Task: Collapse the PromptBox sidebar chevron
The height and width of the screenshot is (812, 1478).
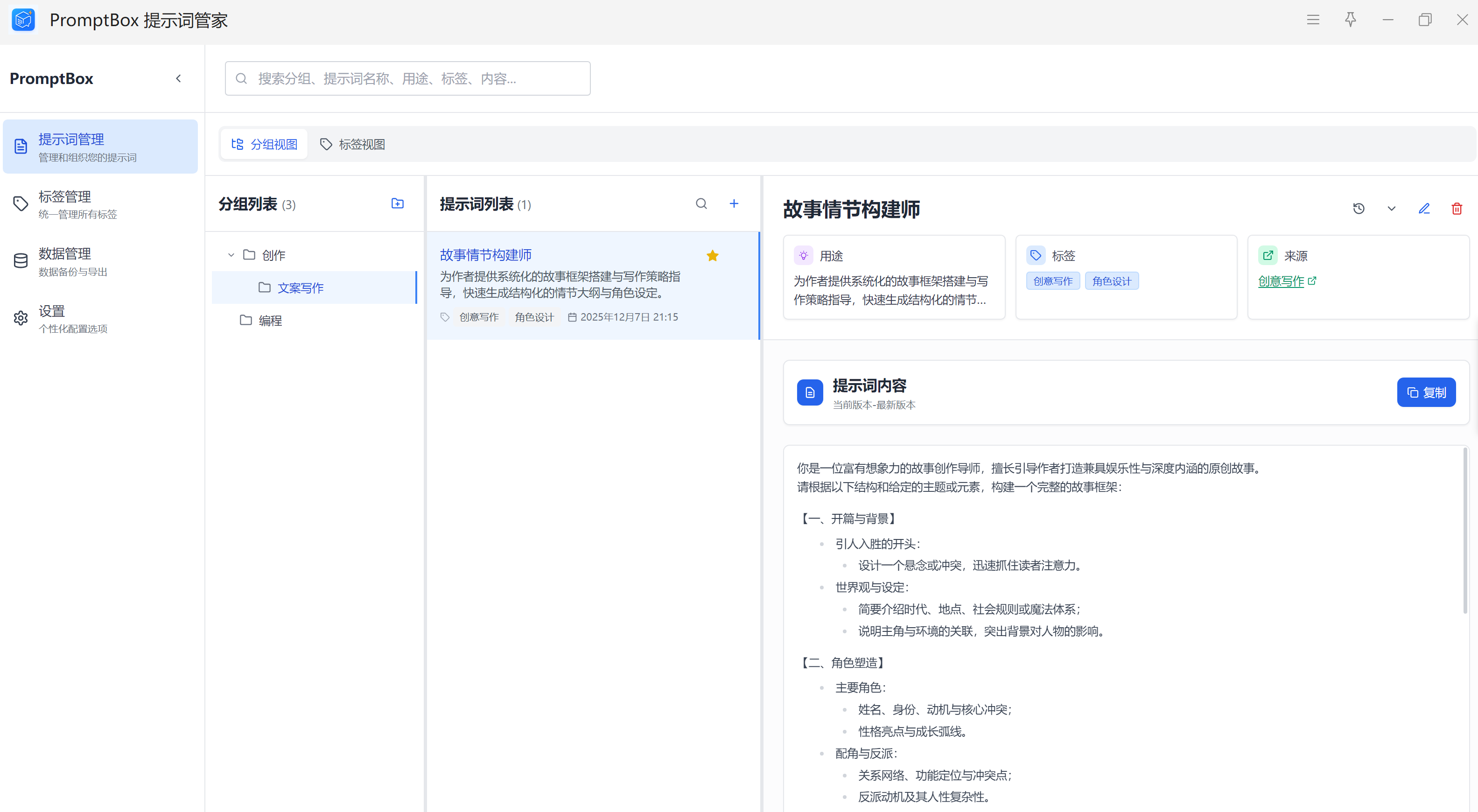Action: click(x=178, y=78)
